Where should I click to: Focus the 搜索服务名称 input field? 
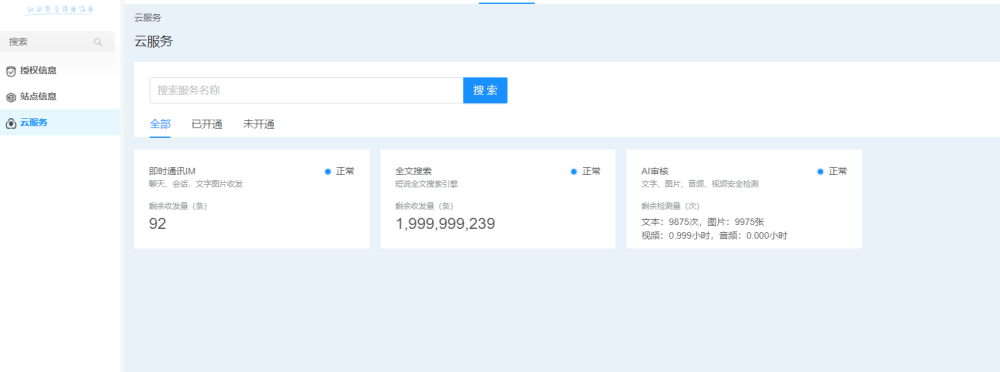click(306, 91)
